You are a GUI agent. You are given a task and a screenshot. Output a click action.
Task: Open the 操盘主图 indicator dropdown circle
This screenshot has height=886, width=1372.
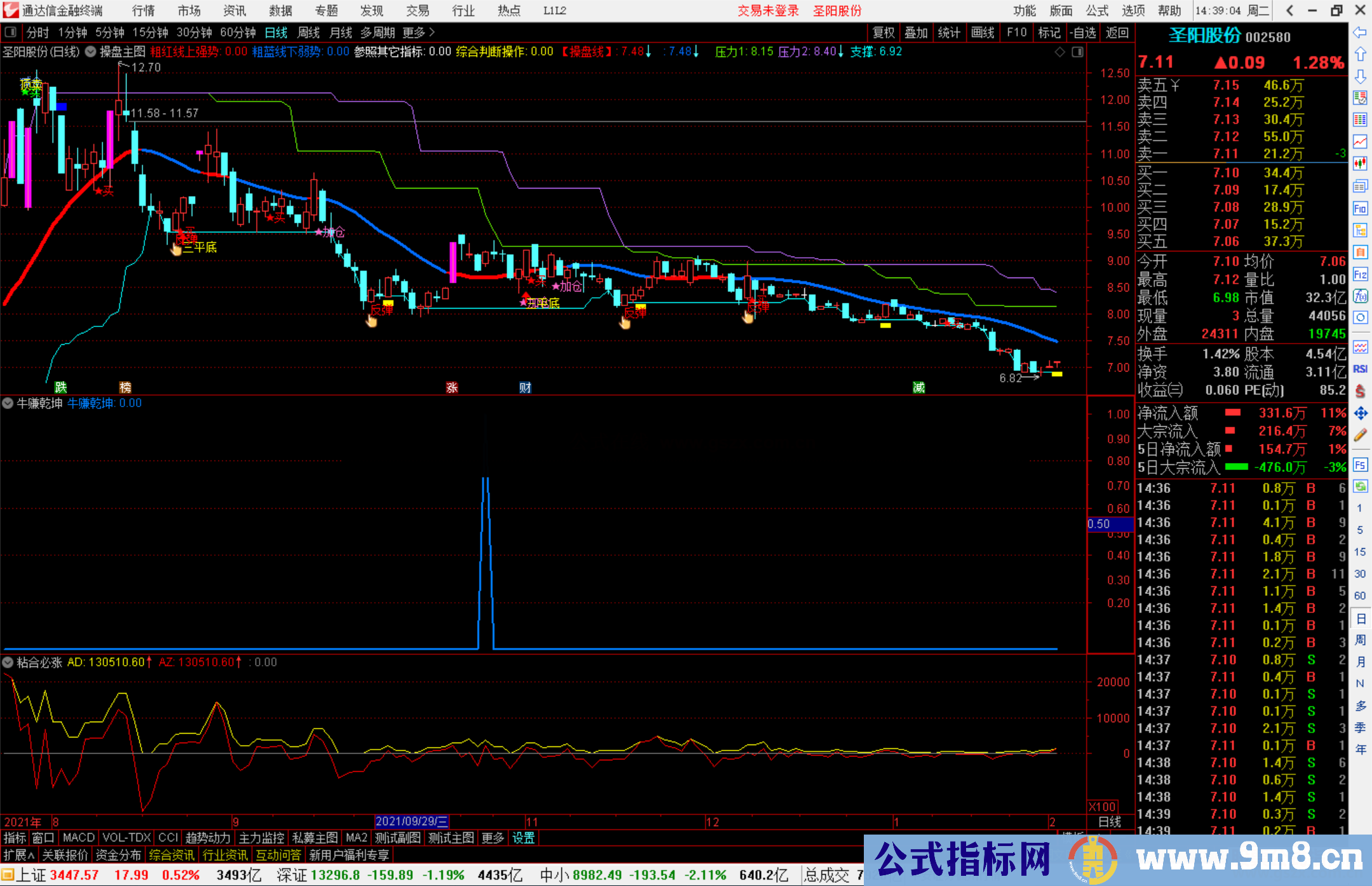[x=91, y=51]
